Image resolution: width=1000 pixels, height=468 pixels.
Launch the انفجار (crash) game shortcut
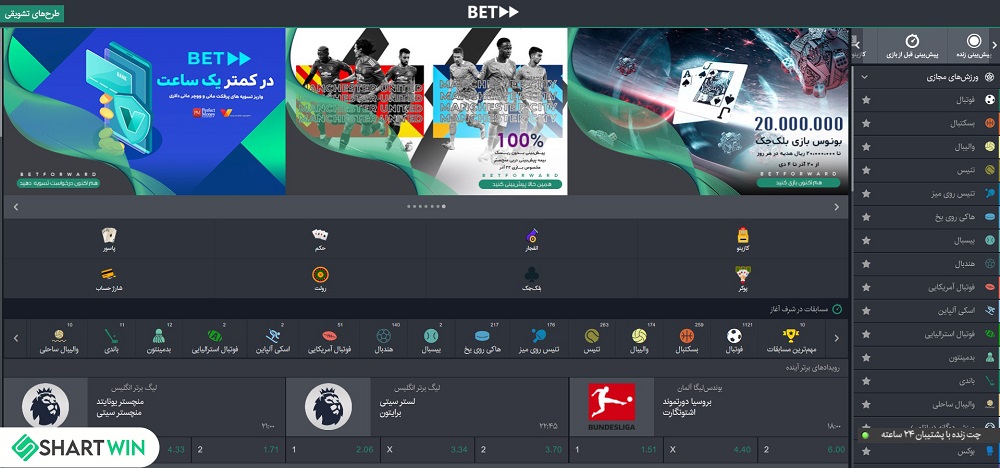pos(532,240)
